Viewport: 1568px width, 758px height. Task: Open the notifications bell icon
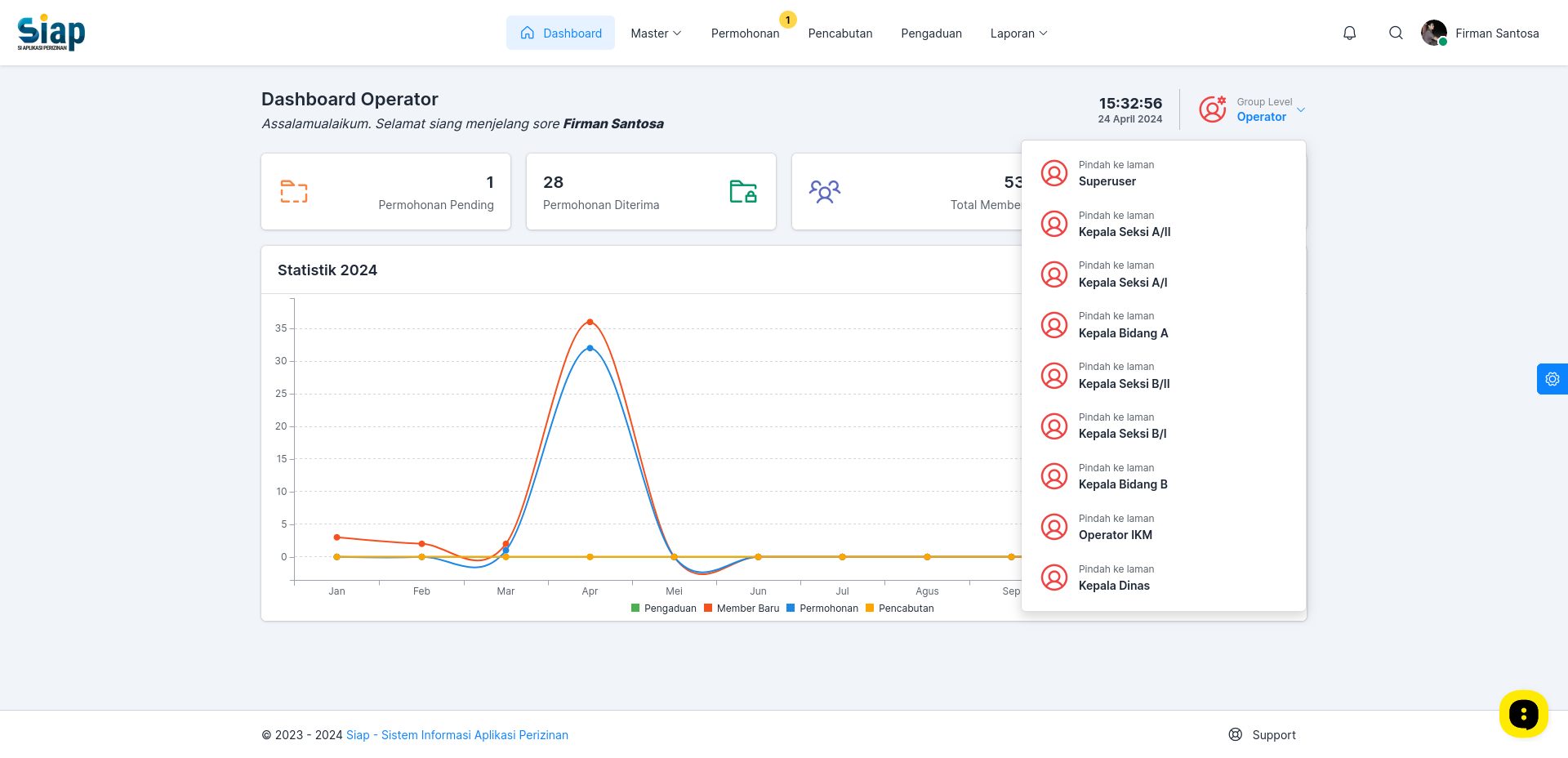(x=1349, y=33)
